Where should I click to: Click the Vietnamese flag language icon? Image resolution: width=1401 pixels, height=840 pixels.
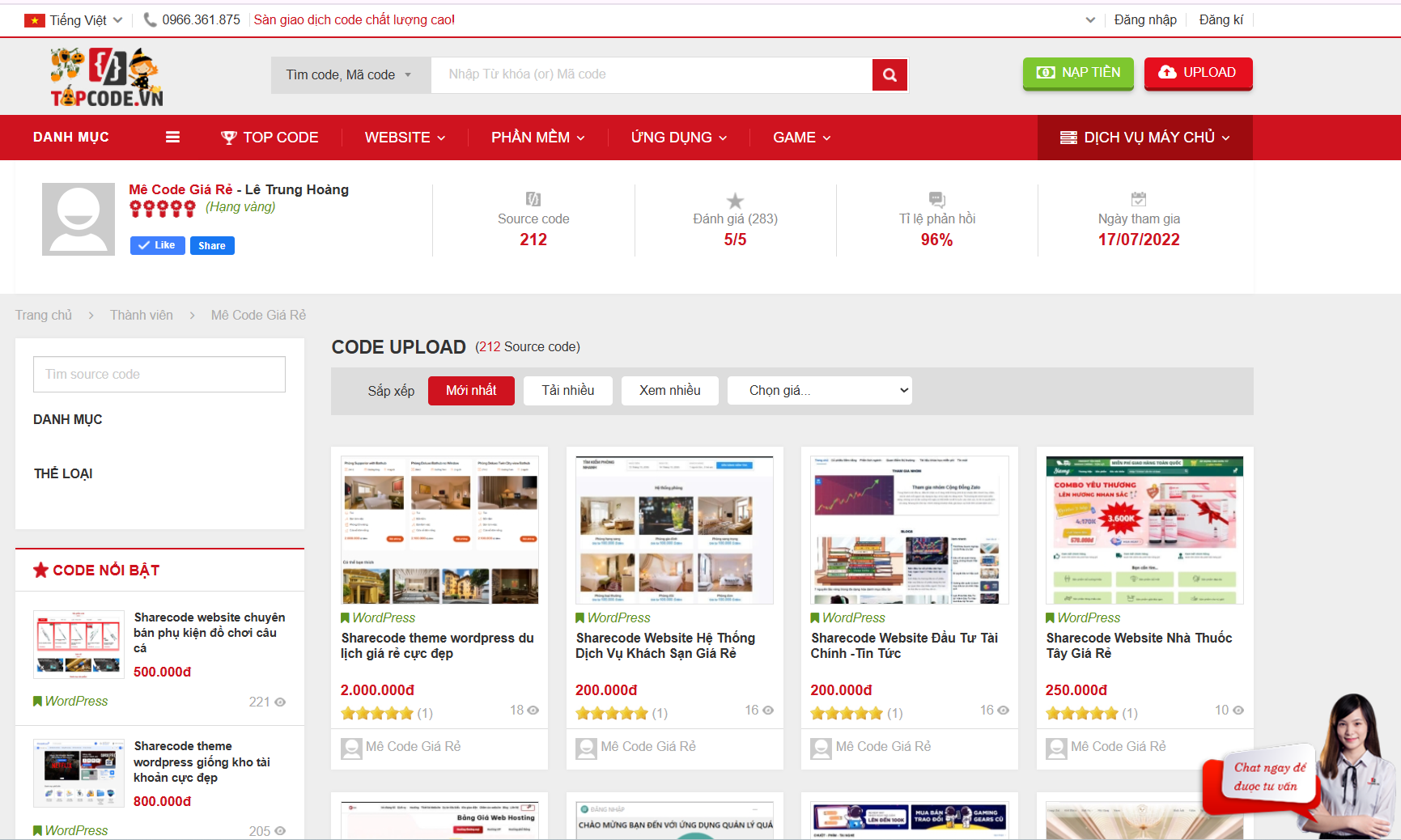pos(34,20)
